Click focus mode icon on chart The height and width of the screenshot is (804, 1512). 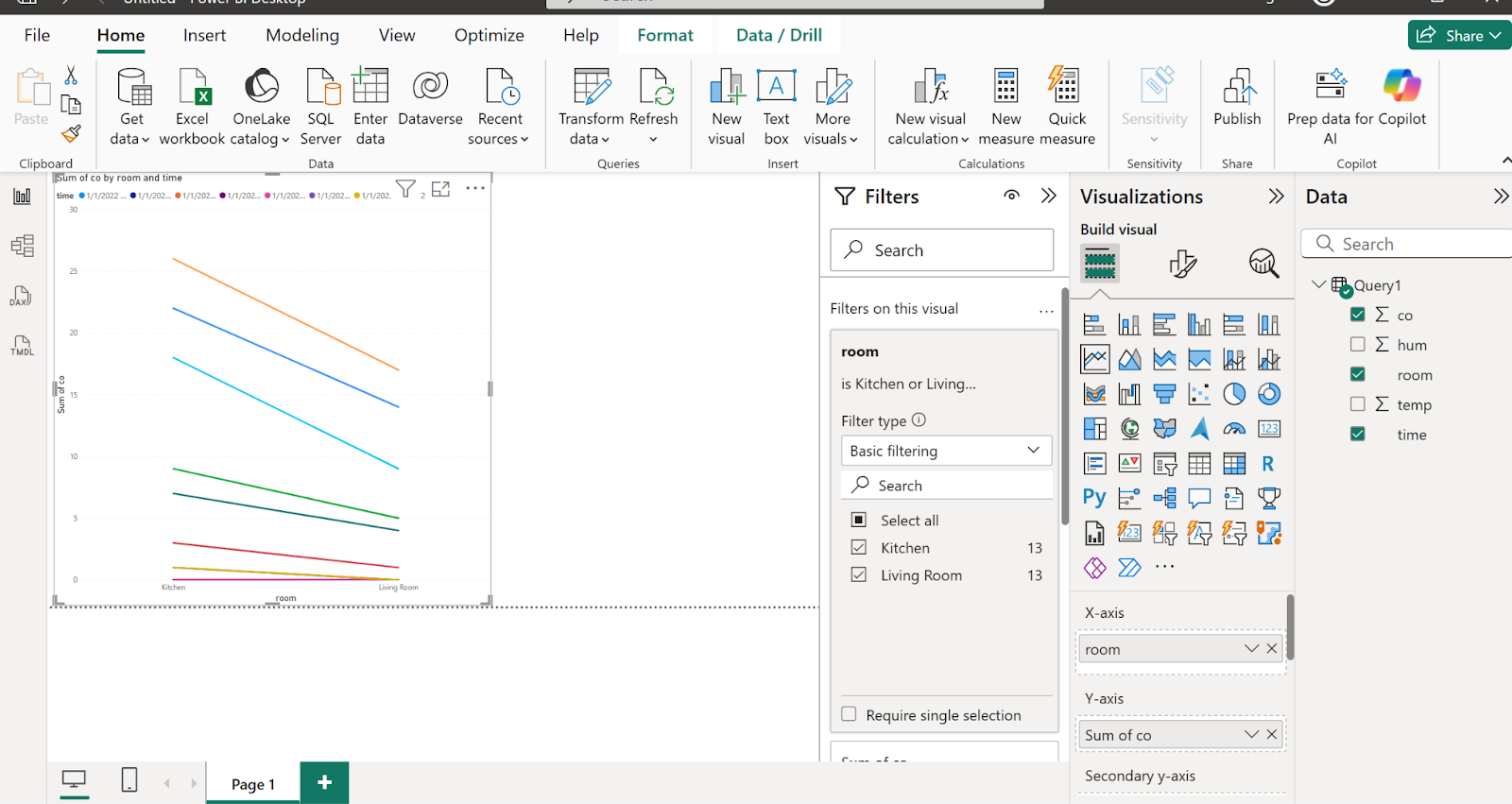[x=440, y=189]
